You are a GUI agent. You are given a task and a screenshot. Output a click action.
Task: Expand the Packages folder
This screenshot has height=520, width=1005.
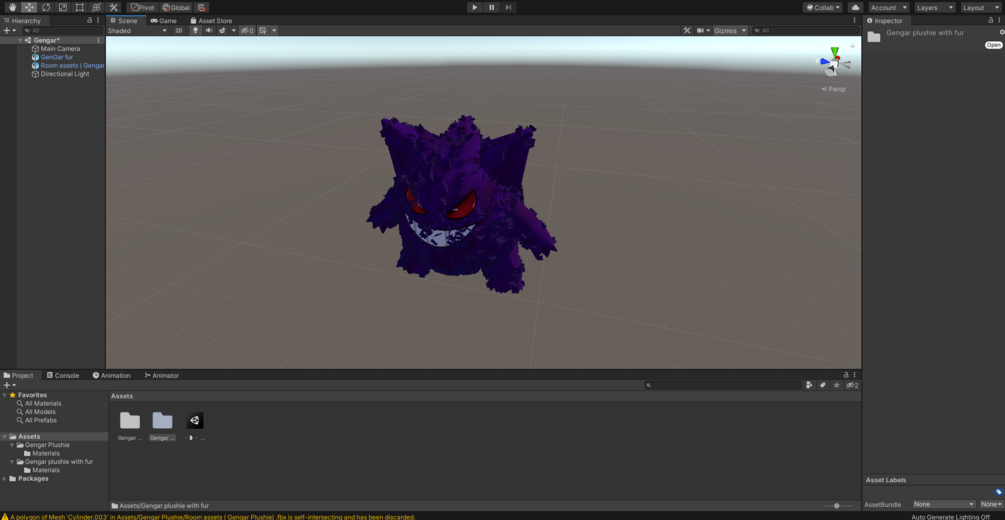click(x=5, y=478)
